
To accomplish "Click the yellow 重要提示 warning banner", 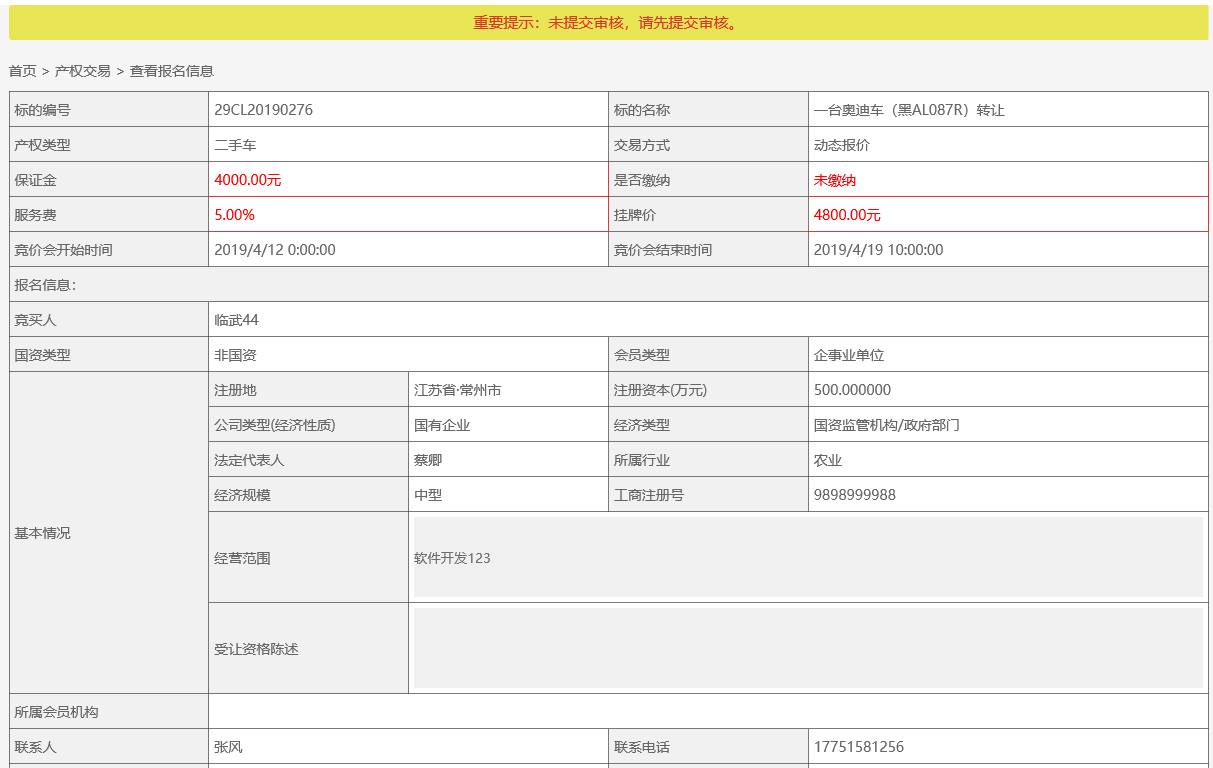I will pos(608,23).
